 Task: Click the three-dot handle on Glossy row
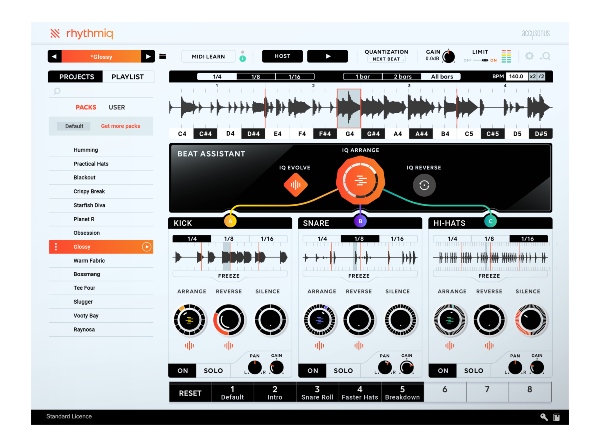tap(56, 247)
